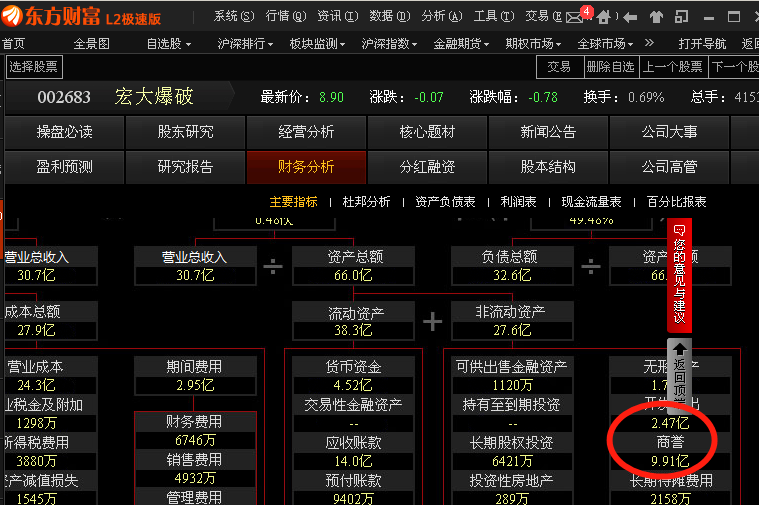Open the mail inbox with 4 notifications

click(x=575, y=17)
